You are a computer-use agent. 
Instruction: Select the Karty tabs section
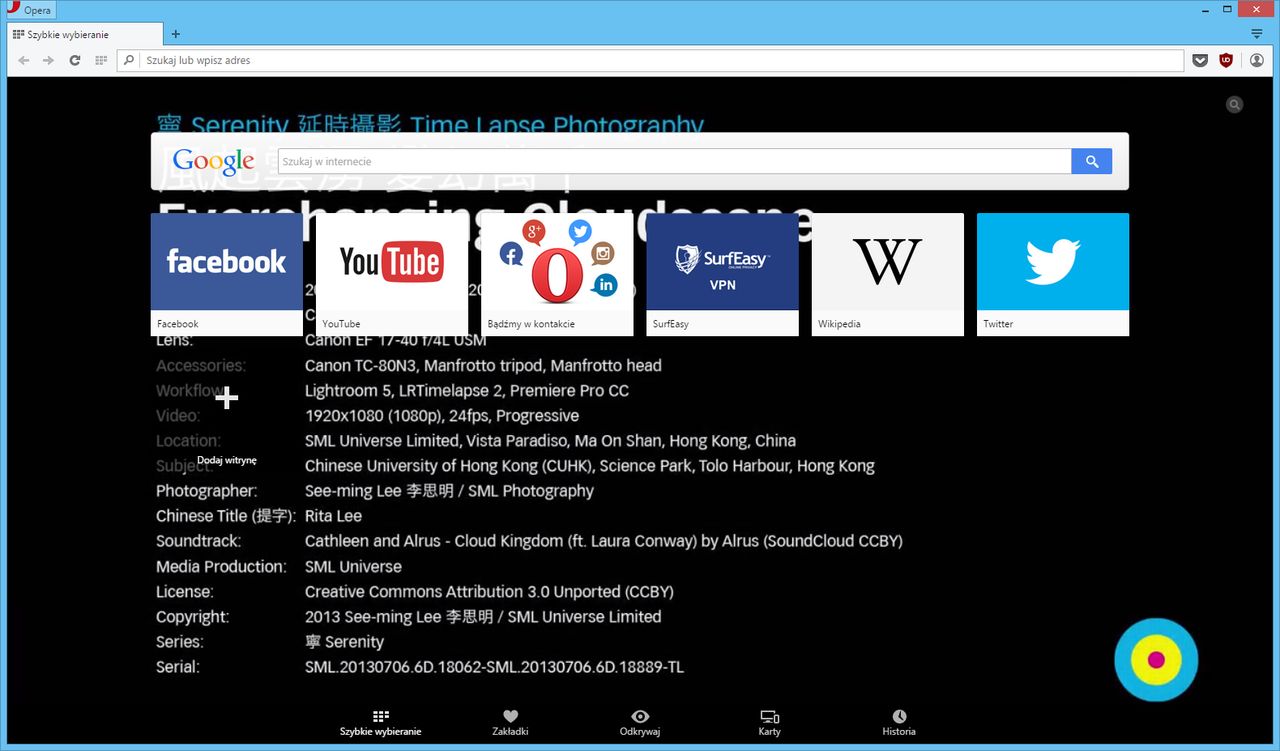click(769, 723)
